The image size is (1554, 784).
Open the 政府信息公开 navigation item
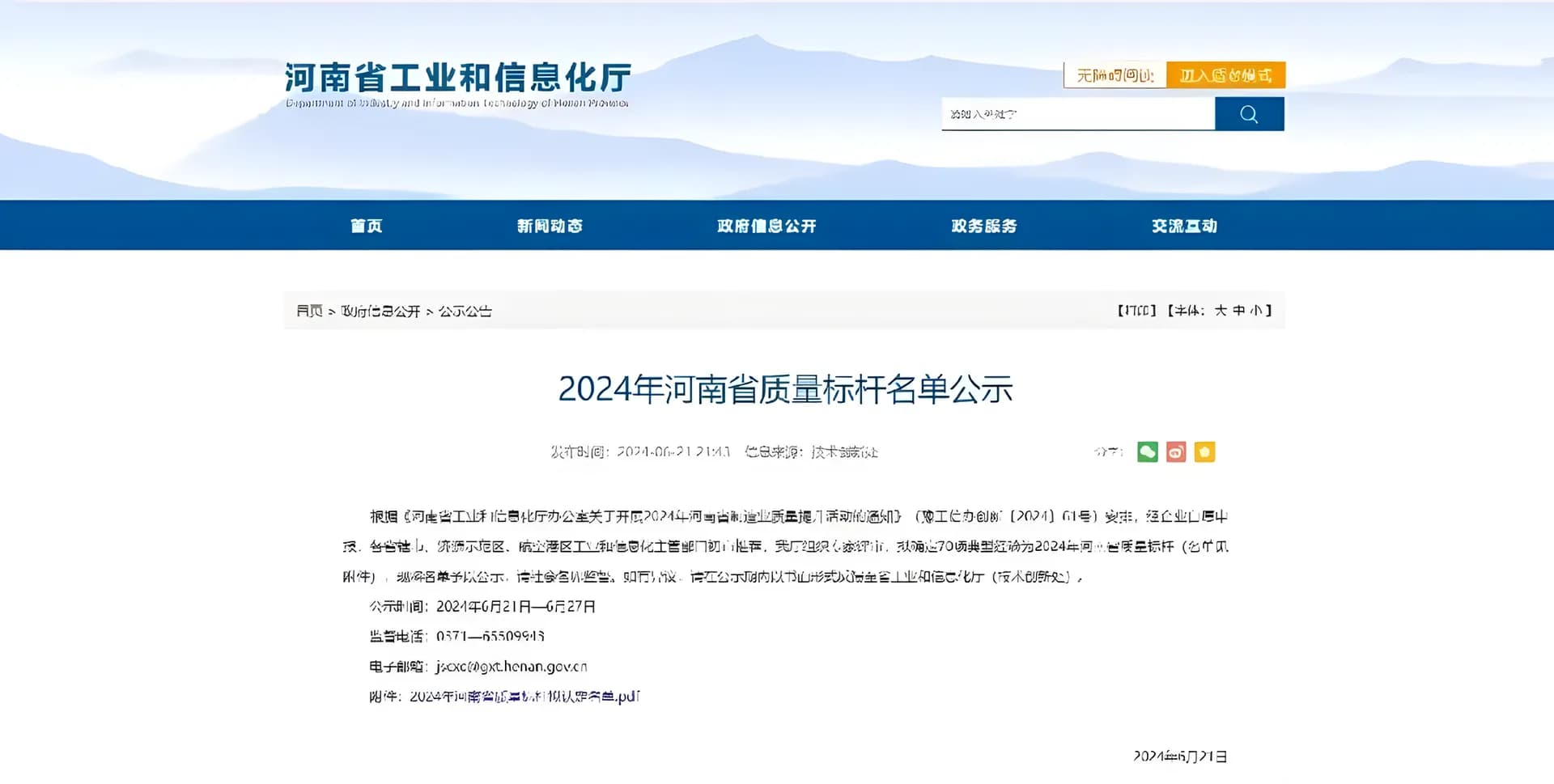[766, 226]
